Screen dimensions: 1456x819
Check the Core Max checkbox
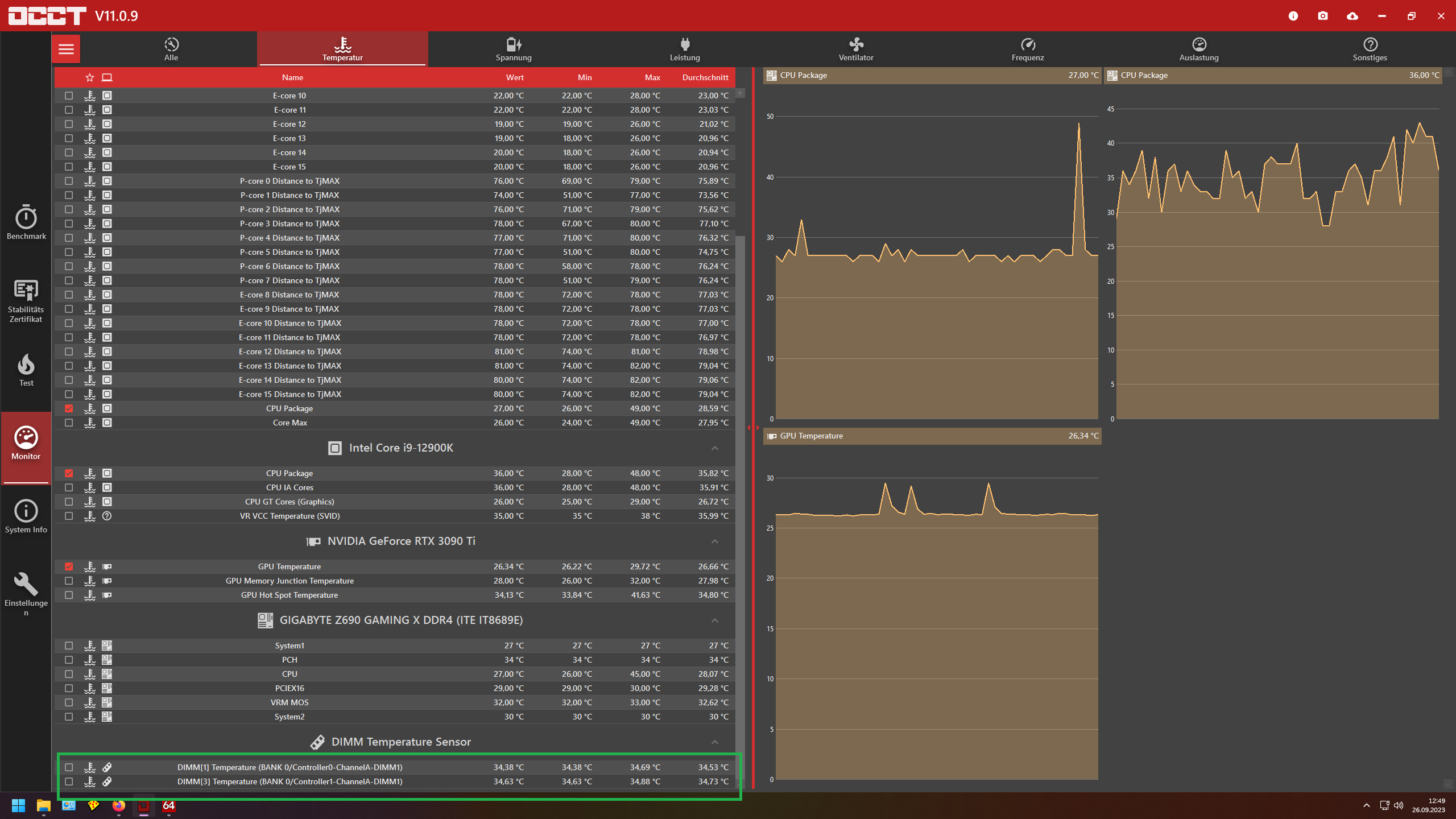pos(69,423)
